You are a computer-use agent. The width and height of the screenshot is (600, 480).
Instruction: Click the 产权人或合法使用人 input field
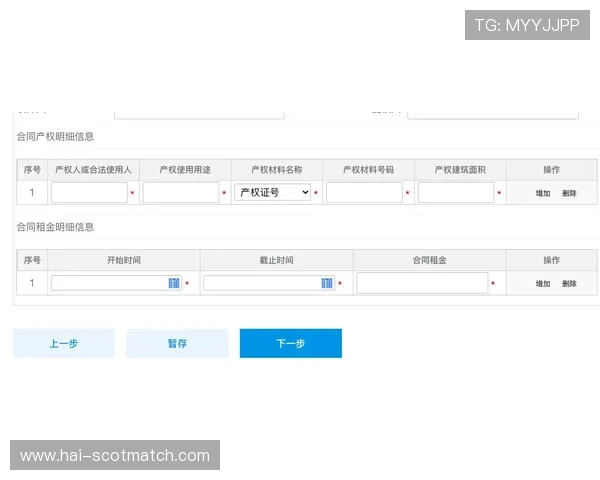[x=89, y=192]
